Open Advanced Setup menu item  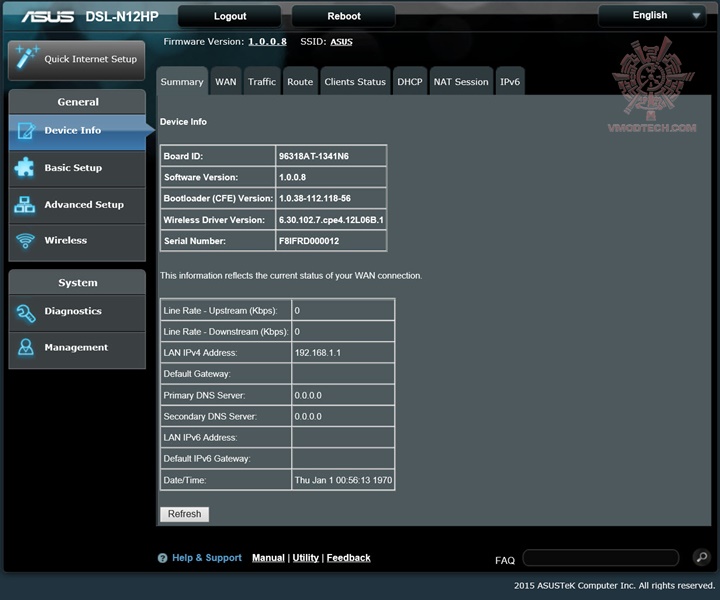[x=77, y=205]
